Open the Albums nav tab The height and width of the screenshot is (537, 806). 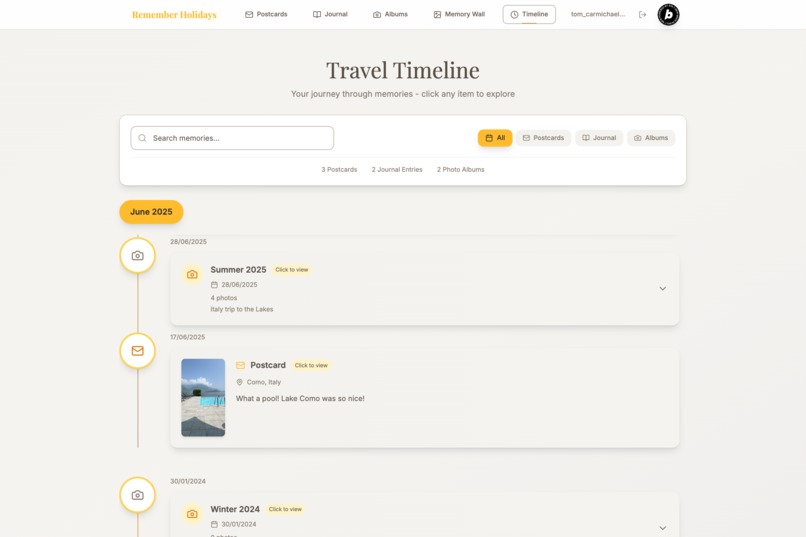tap(390, 14)
